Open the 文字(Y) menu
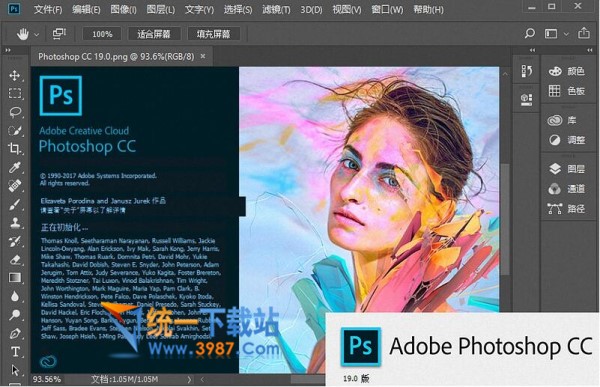This screenshot has height=387, width=600. click(x=199, y=9)
